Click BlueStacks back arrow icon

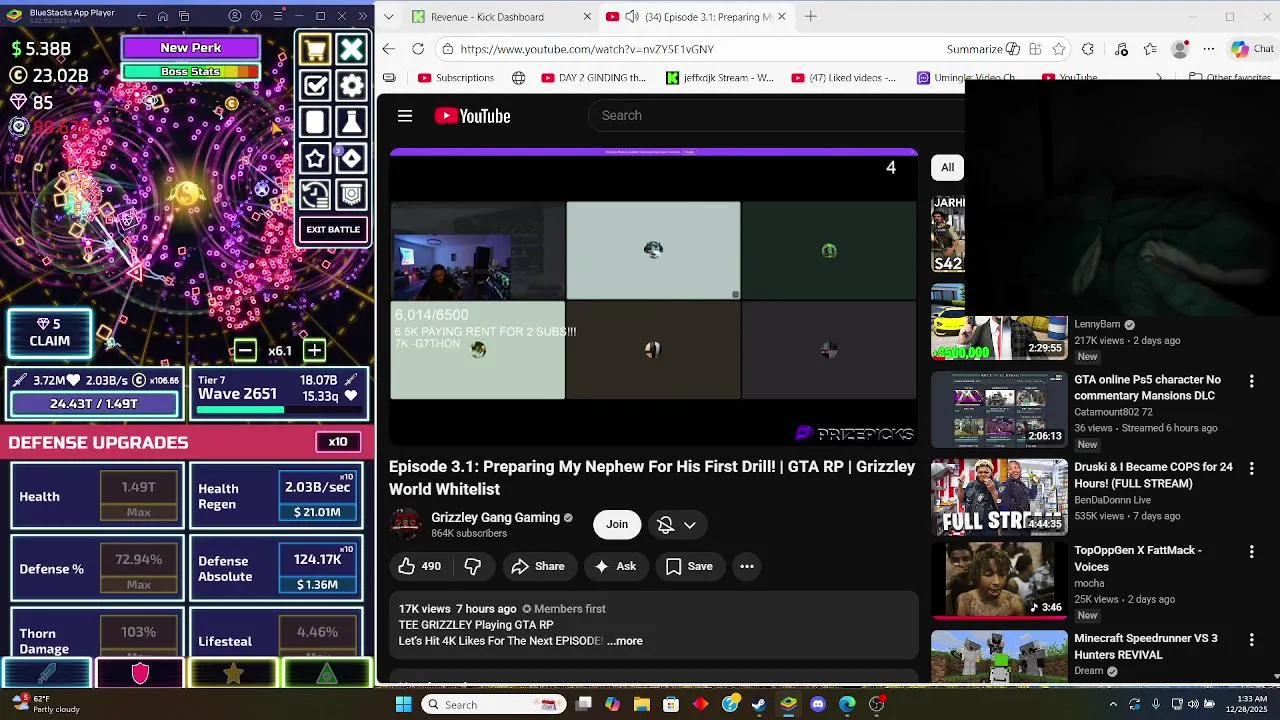pos(141,16)
